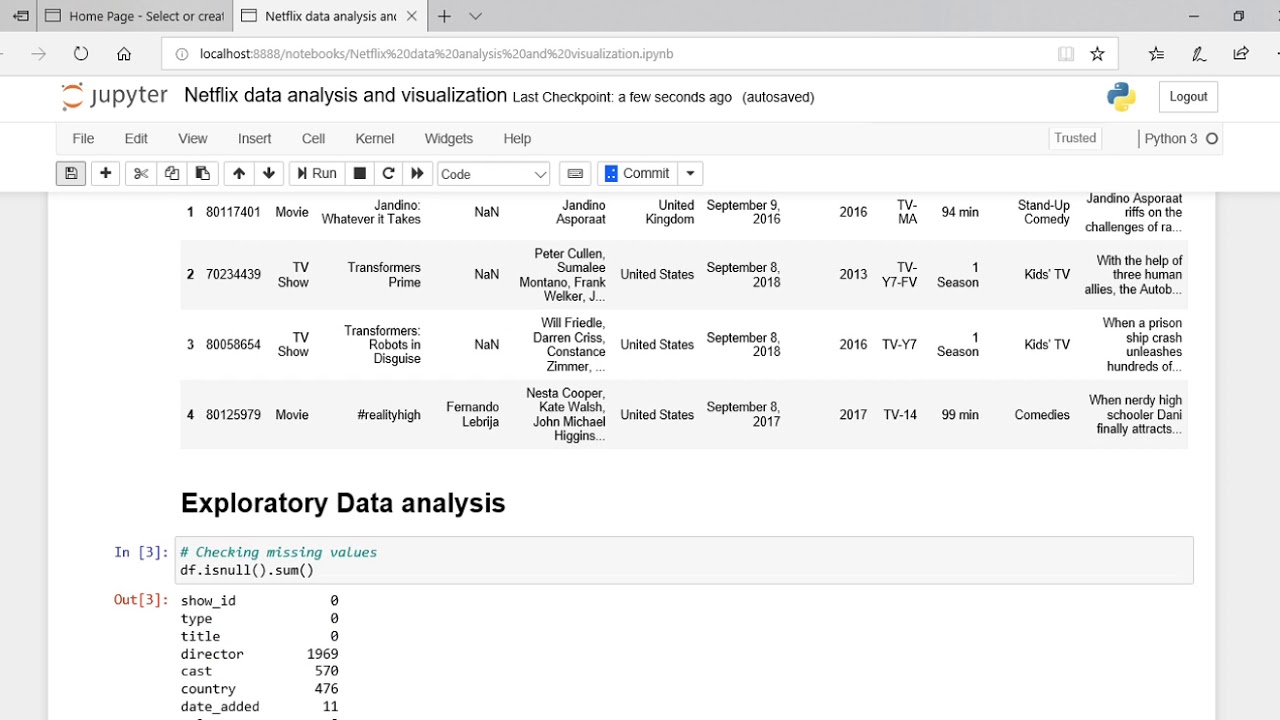Image resolution: width=1280 pixels, height=720 pixels.
Task: Open the Help menu
Action: [x=517, y=138]
